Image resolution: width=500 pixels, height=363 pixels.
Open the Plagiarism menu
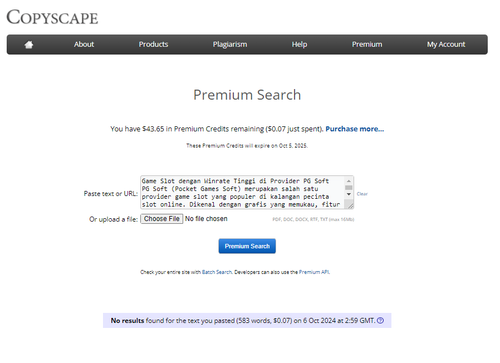click(230, 44)
